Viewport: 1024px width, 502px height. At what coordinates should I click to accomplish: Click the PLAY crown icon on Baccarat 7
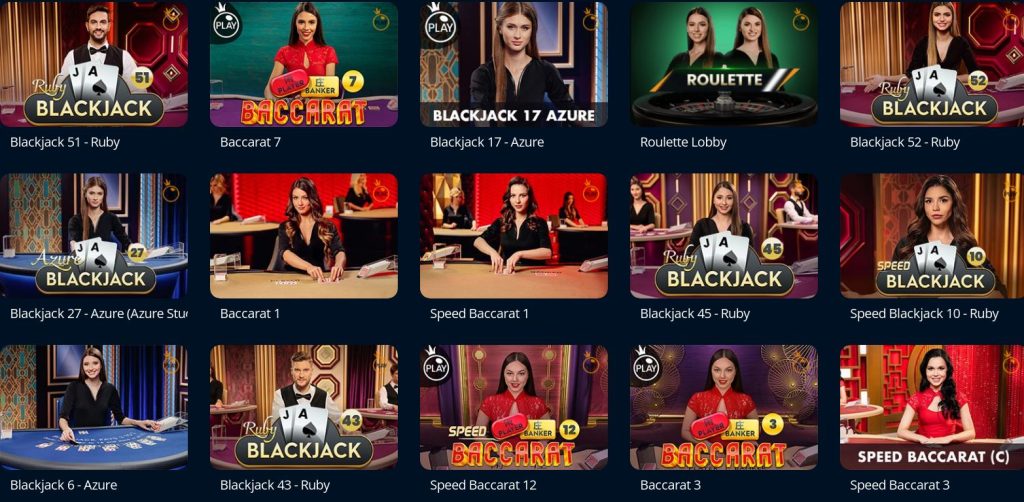227,24
